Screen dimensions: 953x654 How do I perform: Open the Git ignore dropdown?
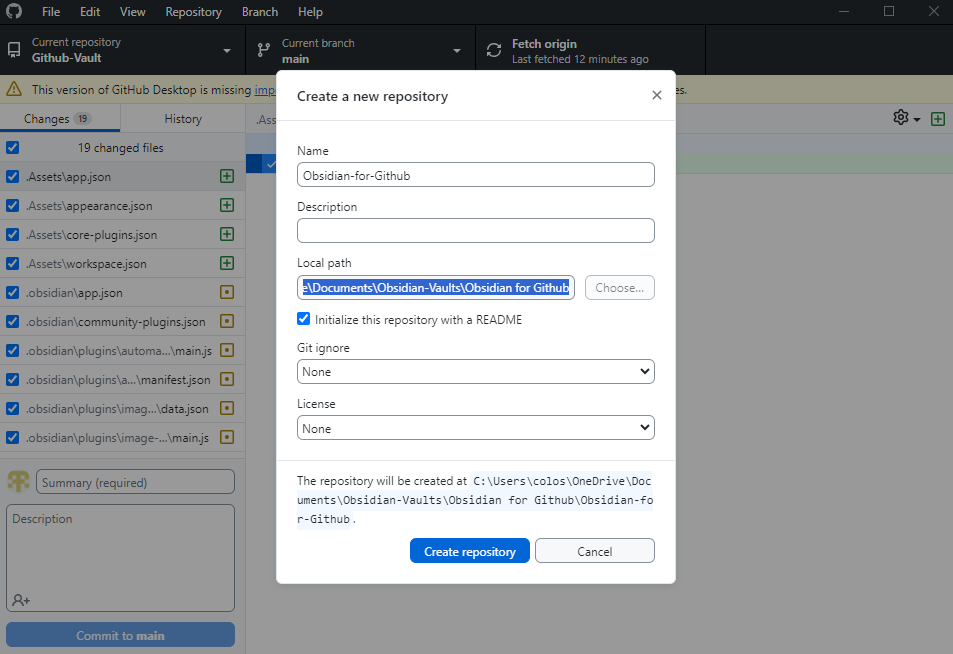coord(475,371)
